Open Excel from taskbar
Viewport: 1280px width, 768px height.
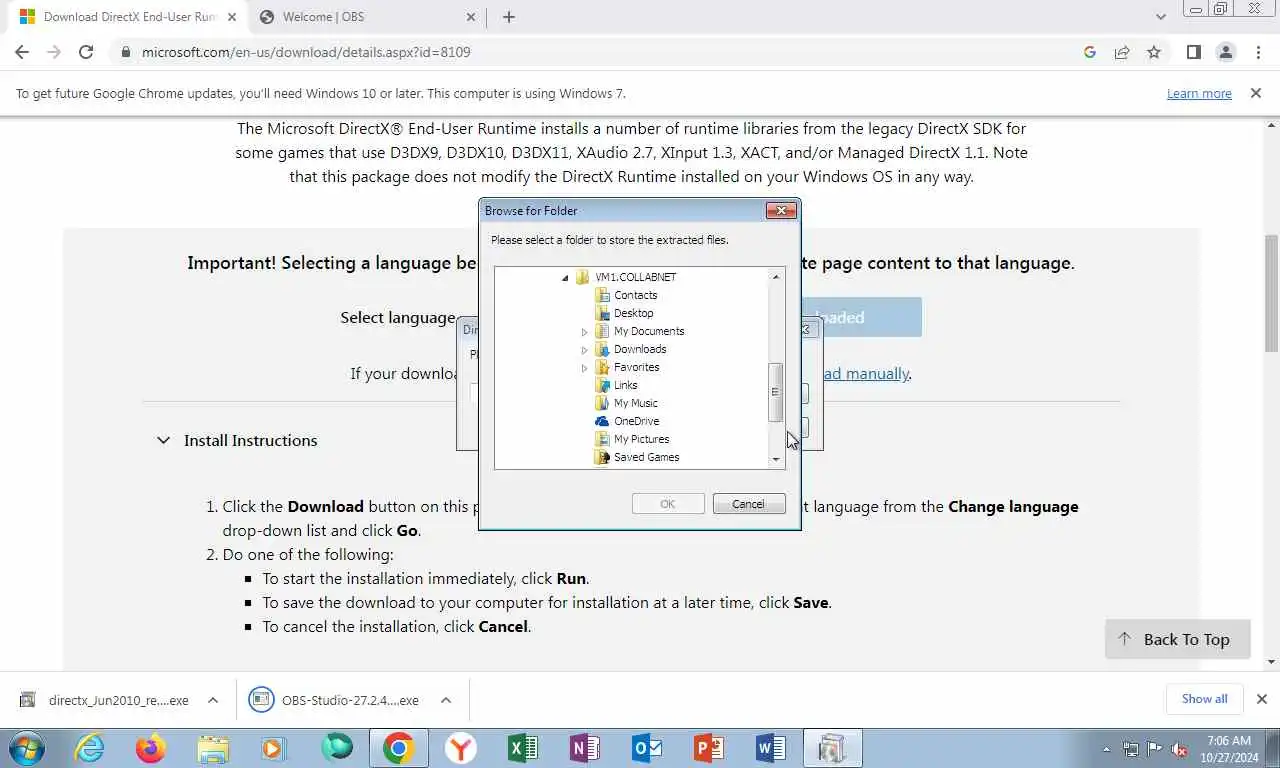523,748
